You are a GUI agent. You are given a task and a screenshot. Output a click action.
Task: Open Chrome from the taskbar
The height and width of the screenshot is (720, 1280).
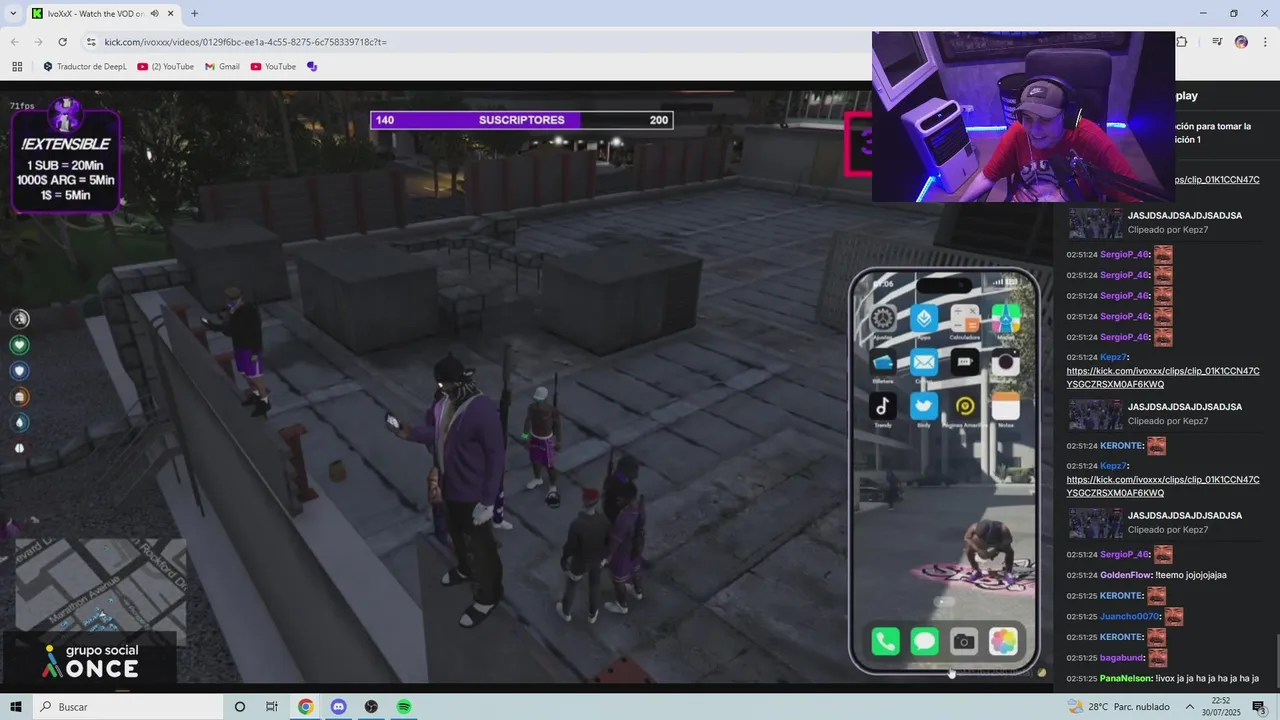coord(305,707)
